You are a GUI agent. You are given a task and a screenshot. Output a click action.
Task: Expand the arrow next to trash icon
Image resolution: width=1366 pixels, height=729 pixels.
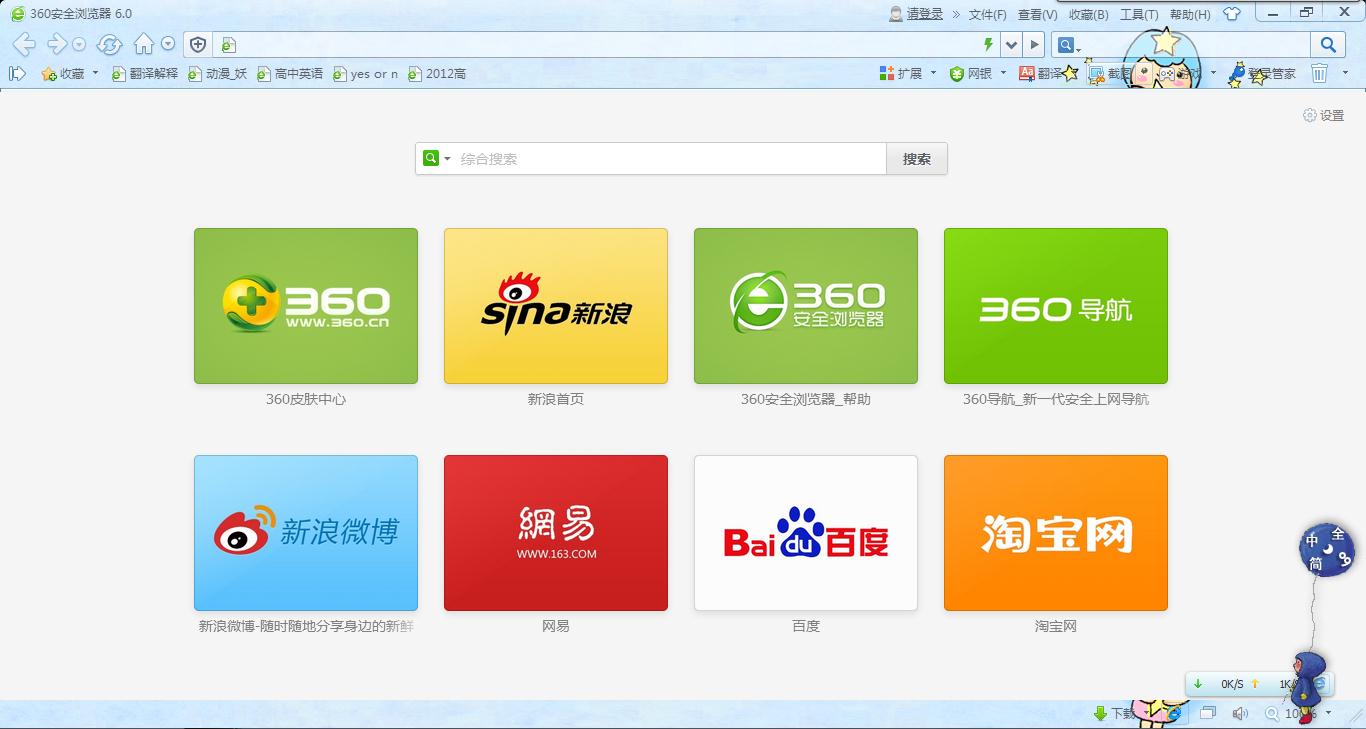click(x=1345, y=73)
